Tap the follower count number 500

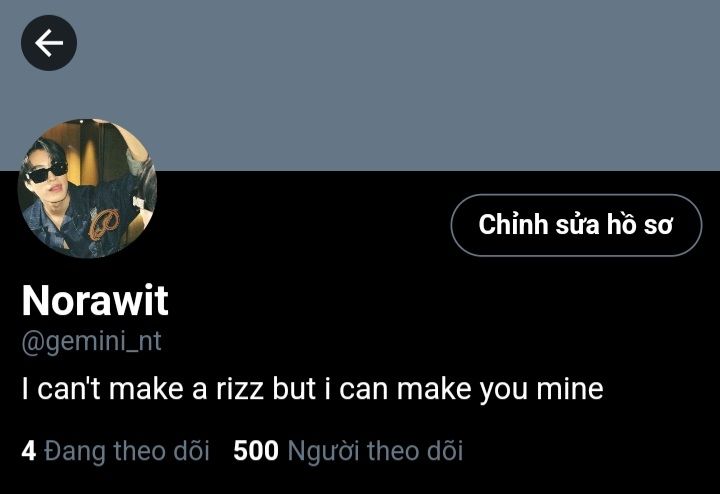256,451
